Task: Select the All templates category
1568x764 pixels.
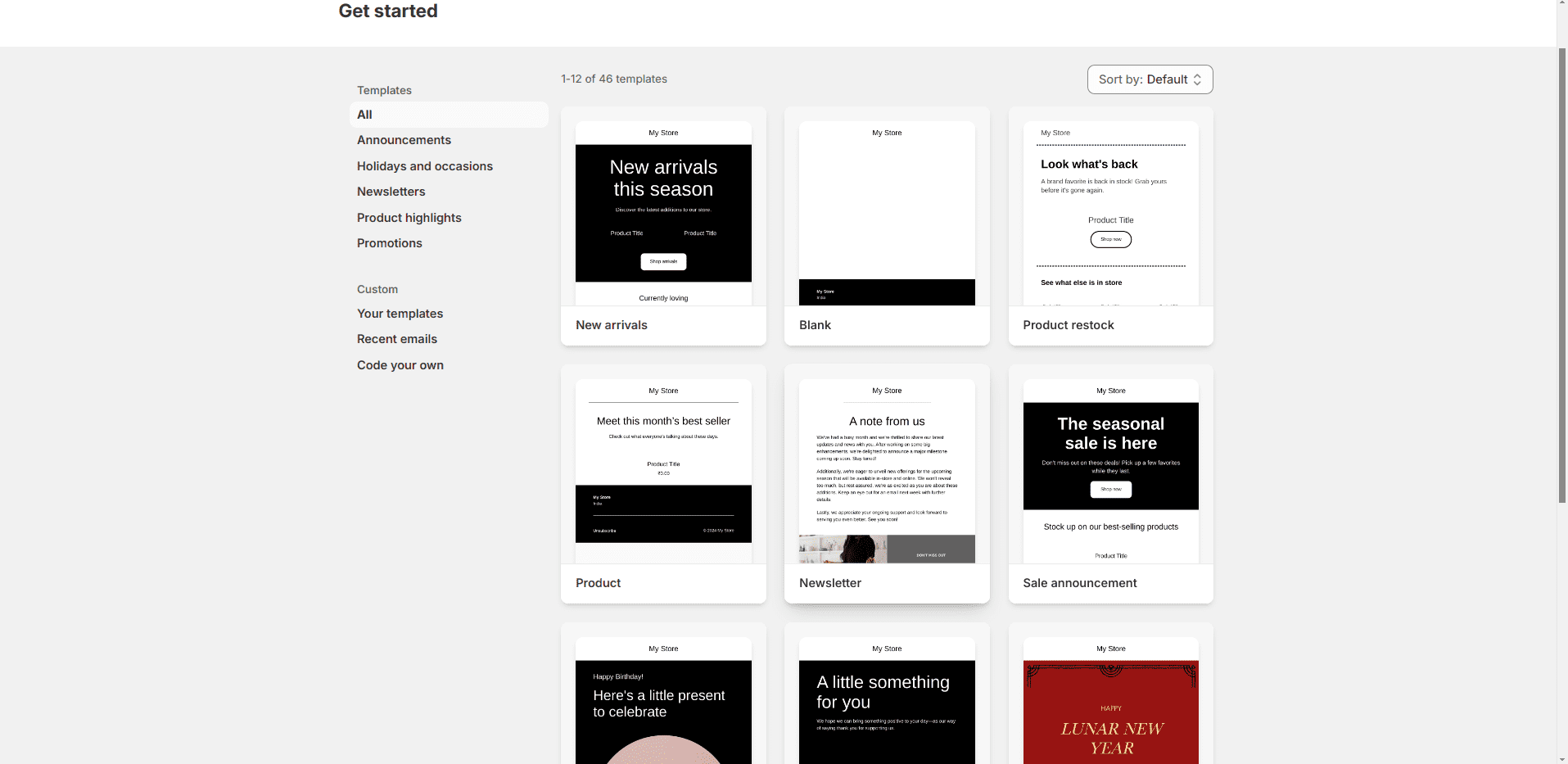Action: pyautogui.click(x=365, y=115)
